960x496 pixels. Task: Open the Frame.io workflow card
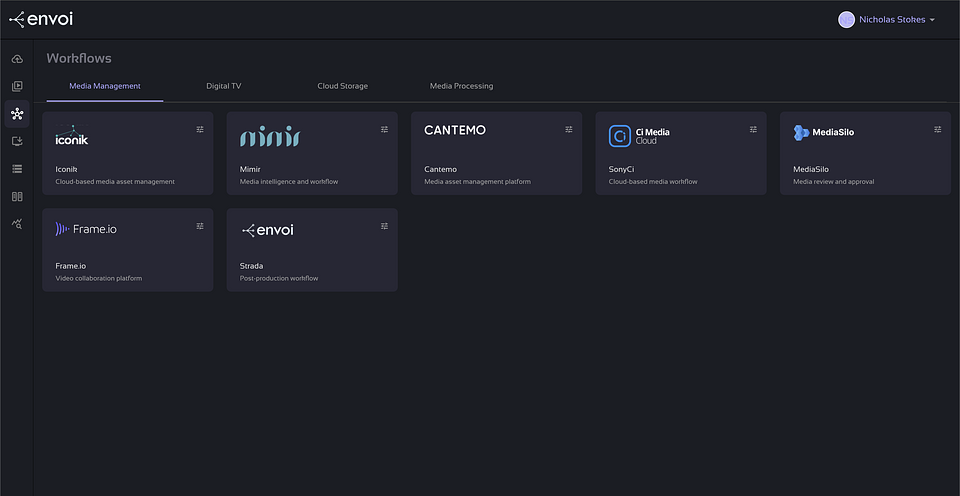(x=127, y=250)
